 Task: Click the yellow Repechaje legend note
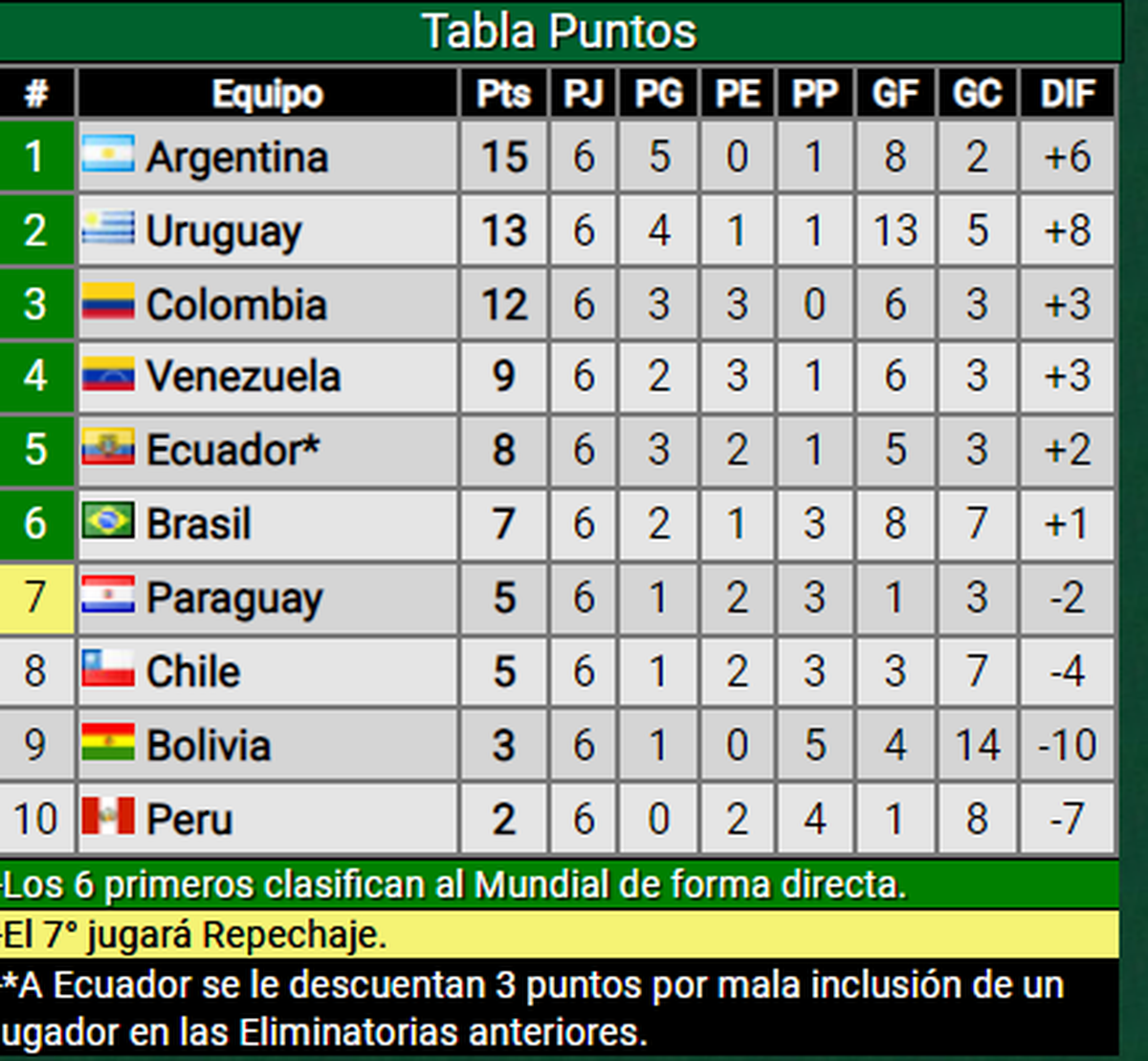[x=560, y=935]
